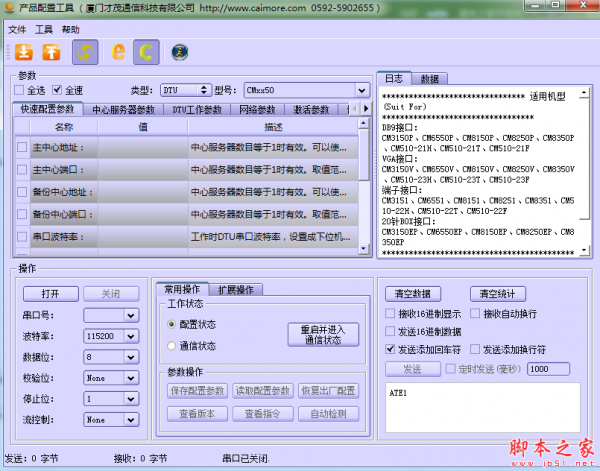
Task: Click 重启并进入通信状态 button
Action: click(x=323, y=335)
